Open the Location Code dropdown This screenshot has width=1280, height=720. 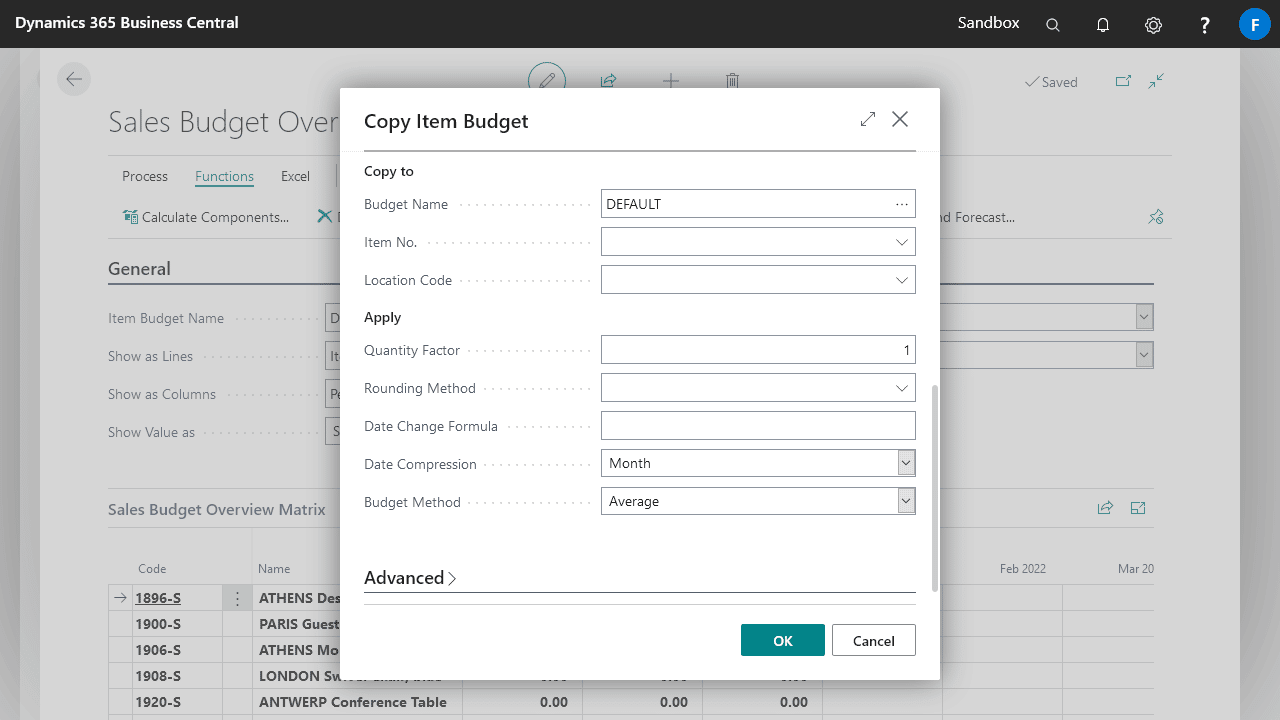(x=902, y=280)
